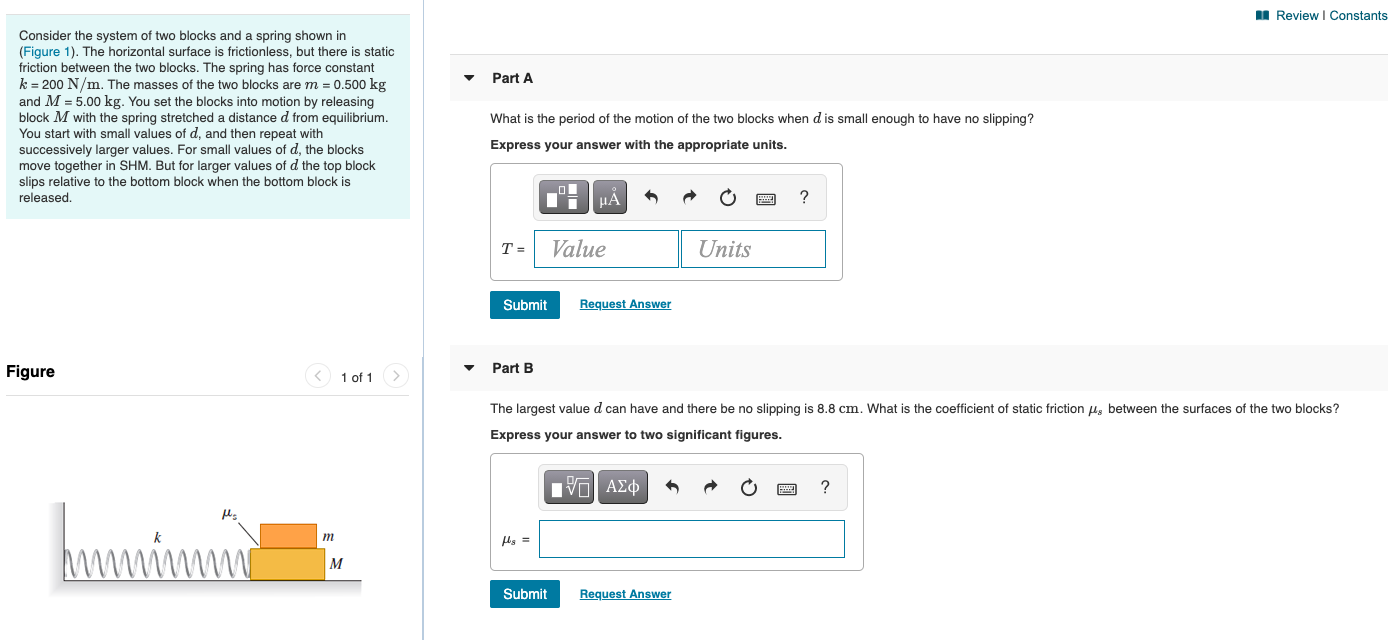Select the value-with-units template icon in Part A
Screen dimensions: 1388x640
[x=562, y=197]
